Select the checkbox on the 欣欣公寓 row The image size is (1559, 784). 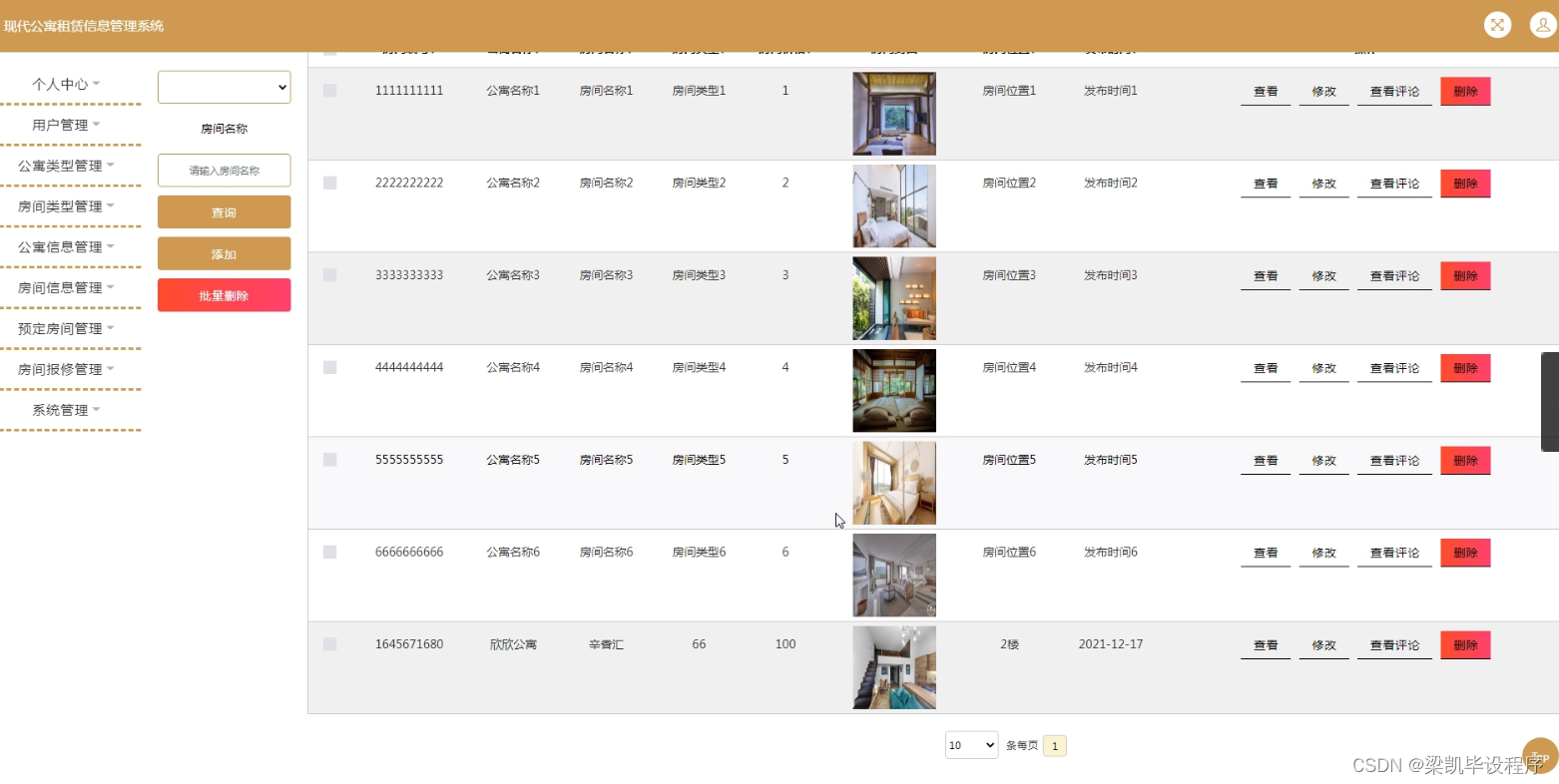click(329, 644)
